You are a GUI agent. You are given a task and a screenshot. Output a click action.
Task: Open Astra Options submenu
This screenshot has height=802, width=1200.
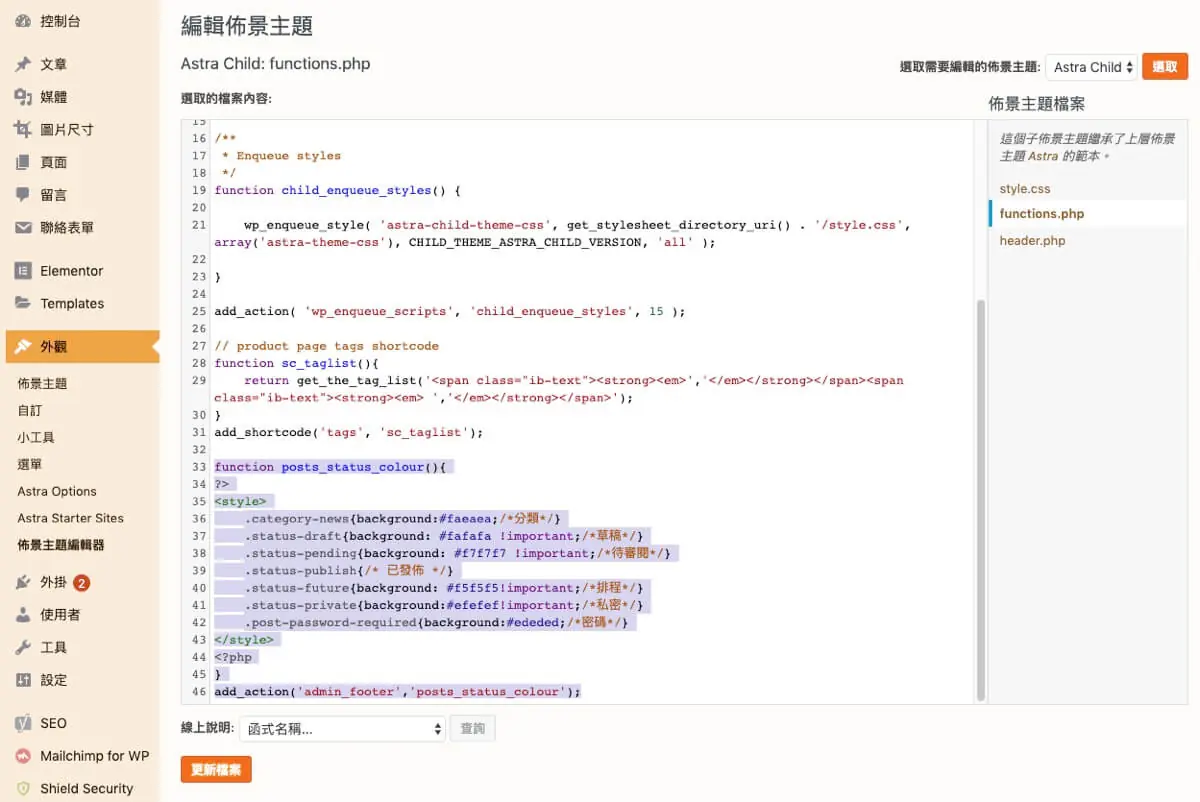tap(57, 492)
